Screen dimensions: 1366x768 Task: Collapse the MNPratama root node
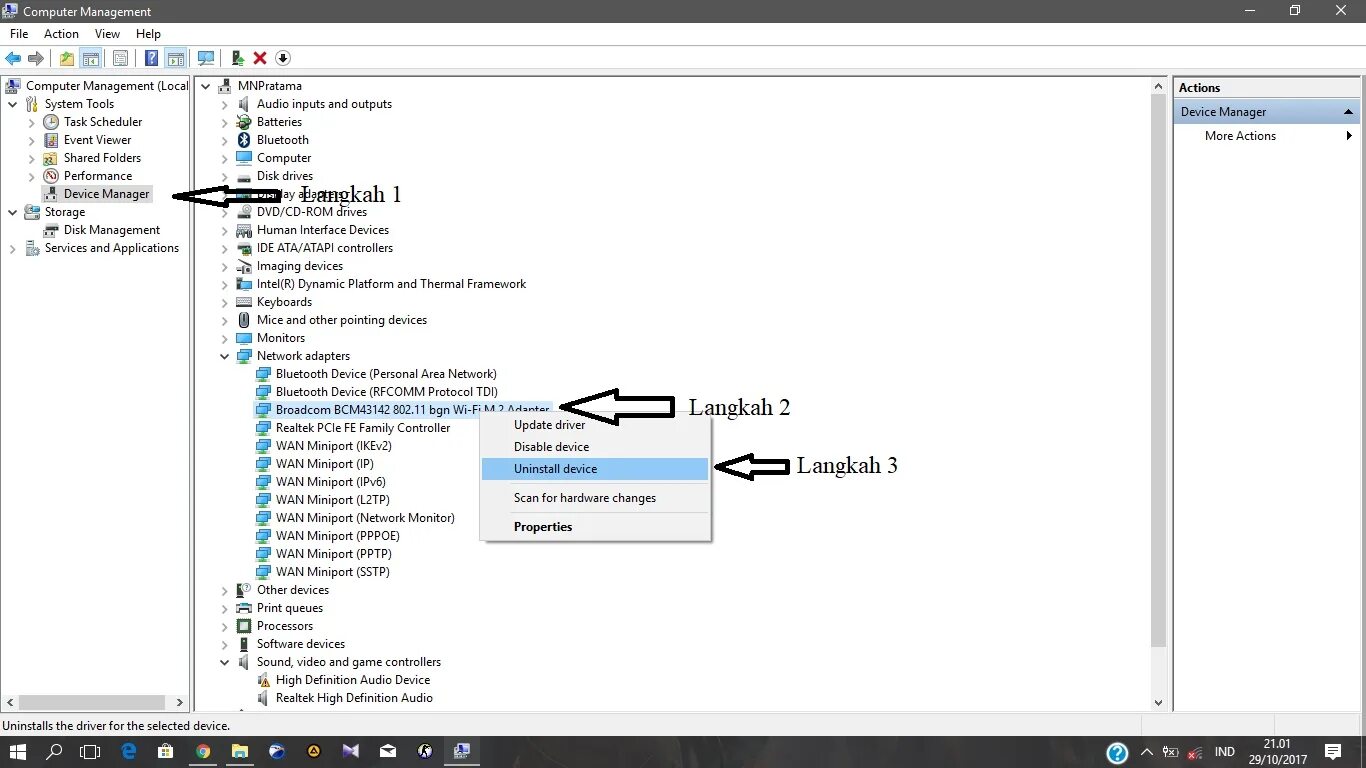(x=206, y=86)
